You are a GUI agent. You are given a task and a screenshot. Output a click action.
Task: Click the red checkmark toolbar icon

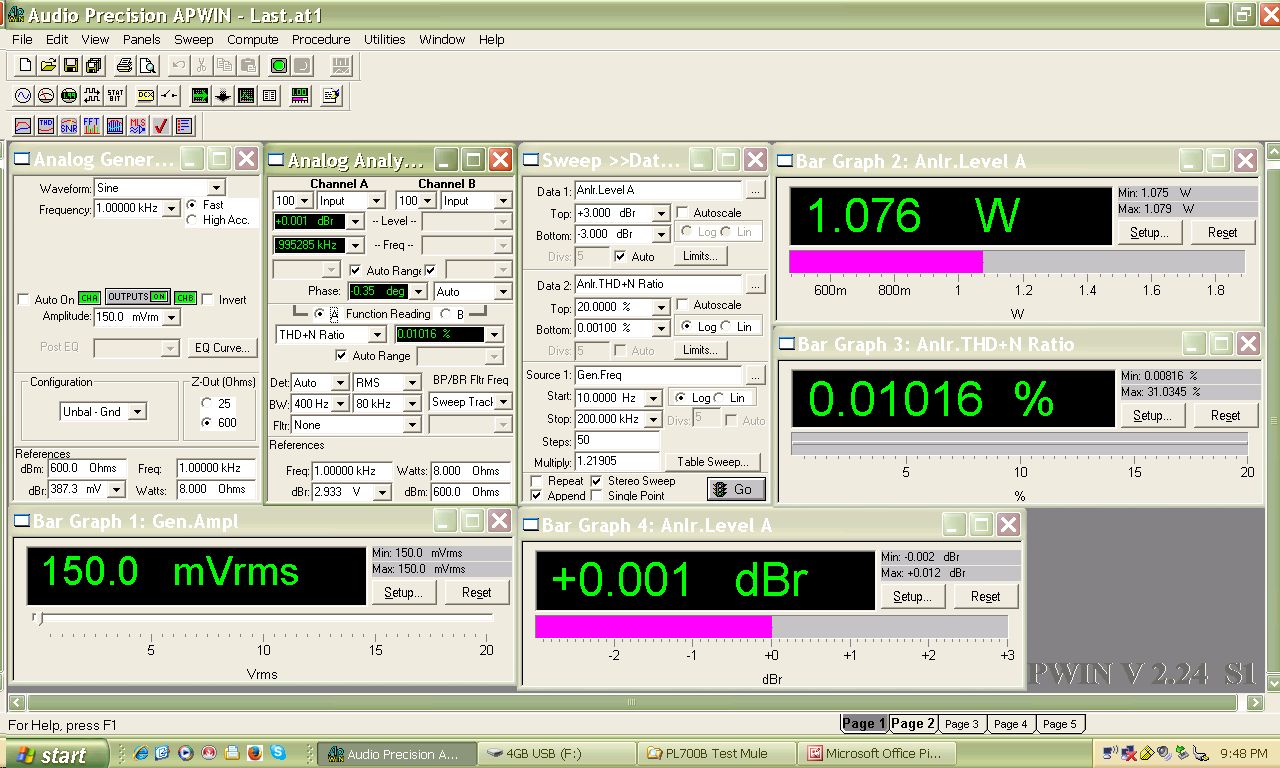click(x=161, y=126)
